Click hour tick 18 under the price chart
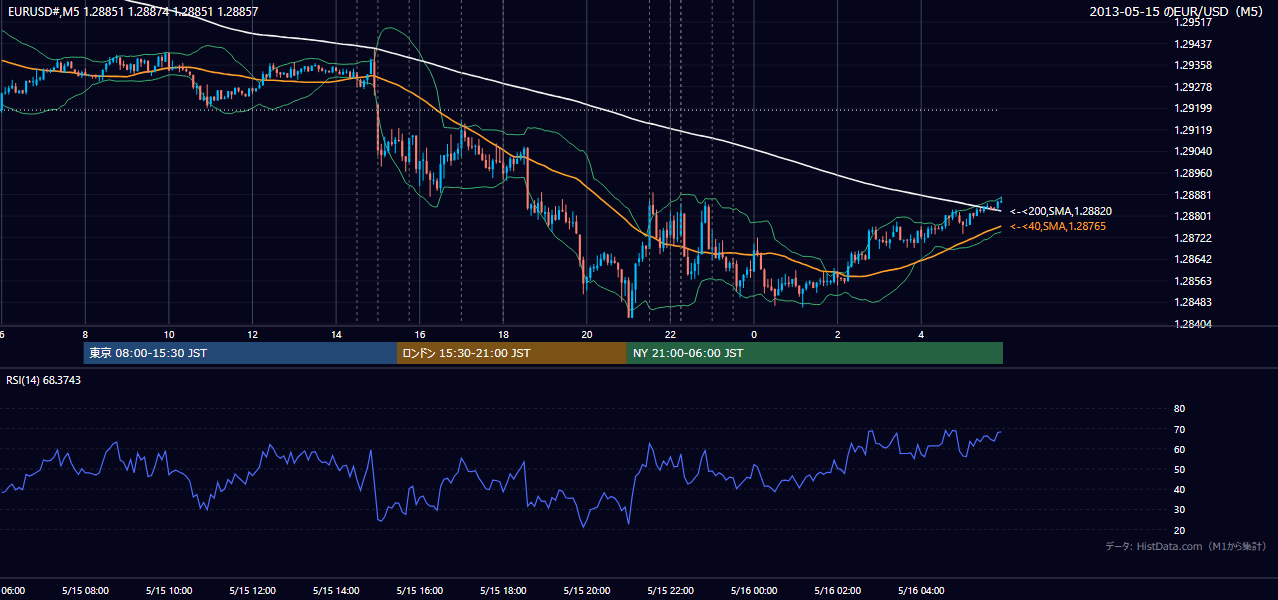Screen dimensions: 1278x600 point(503,335)
